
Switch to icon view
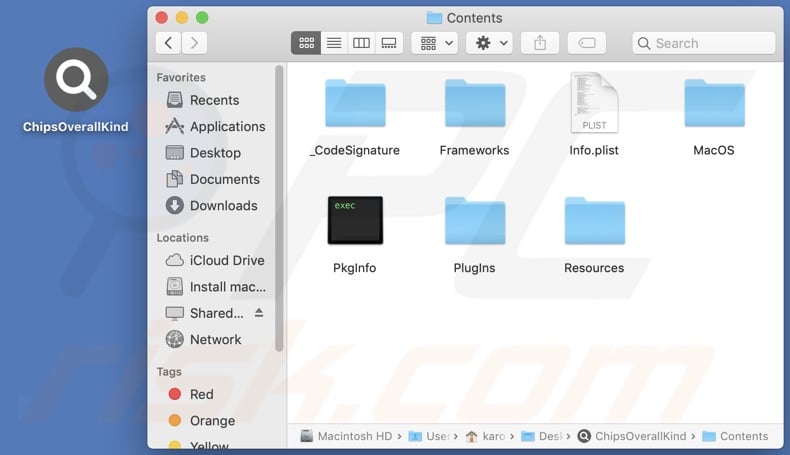306,43
